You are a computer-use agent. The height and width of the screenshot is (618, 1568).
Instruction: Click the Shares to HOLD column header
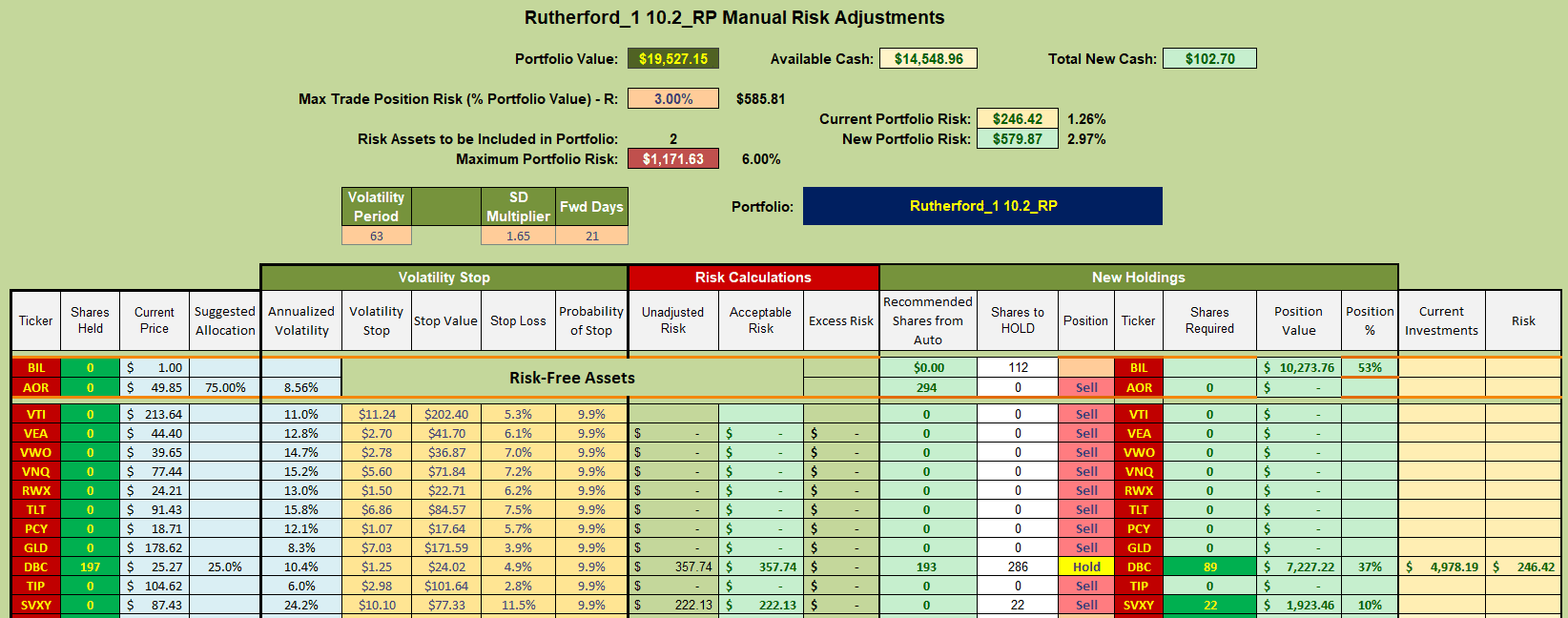(1018, 320)
